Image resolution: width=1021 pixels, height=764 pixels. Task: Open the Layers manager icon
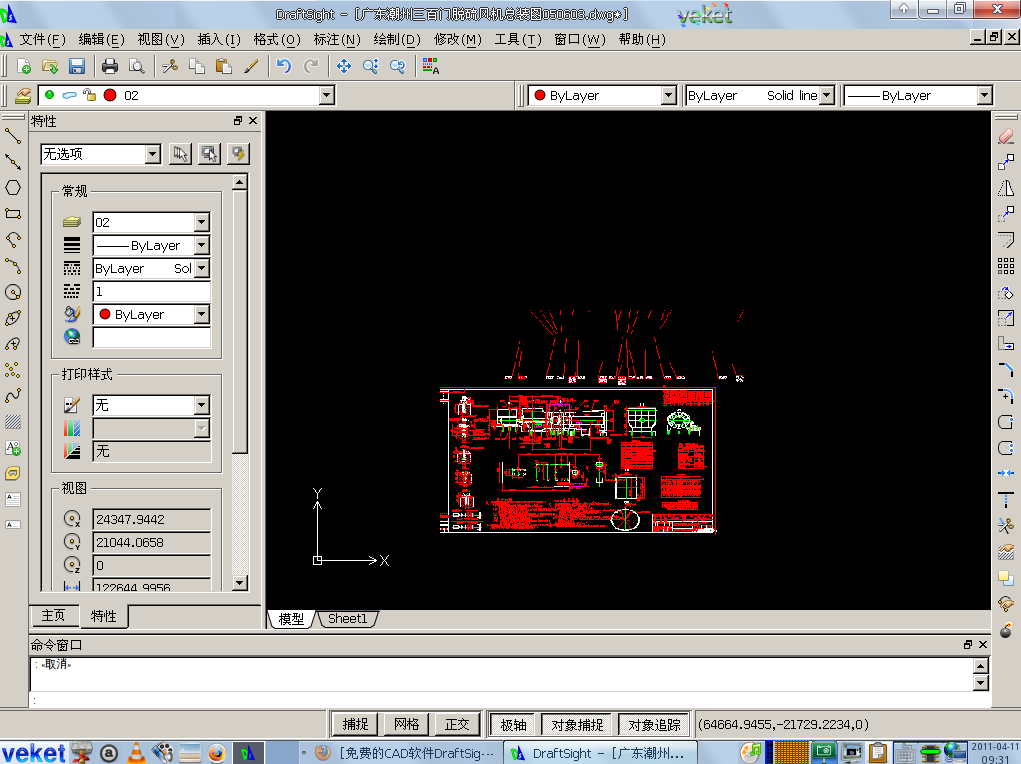tap(23, 96)
